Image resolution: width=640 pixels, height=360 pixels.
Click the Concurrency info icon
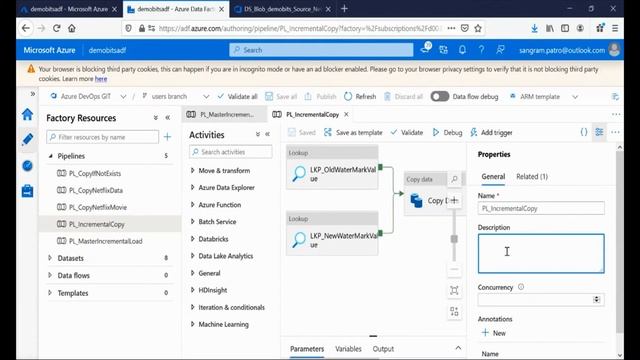point(521,287)
